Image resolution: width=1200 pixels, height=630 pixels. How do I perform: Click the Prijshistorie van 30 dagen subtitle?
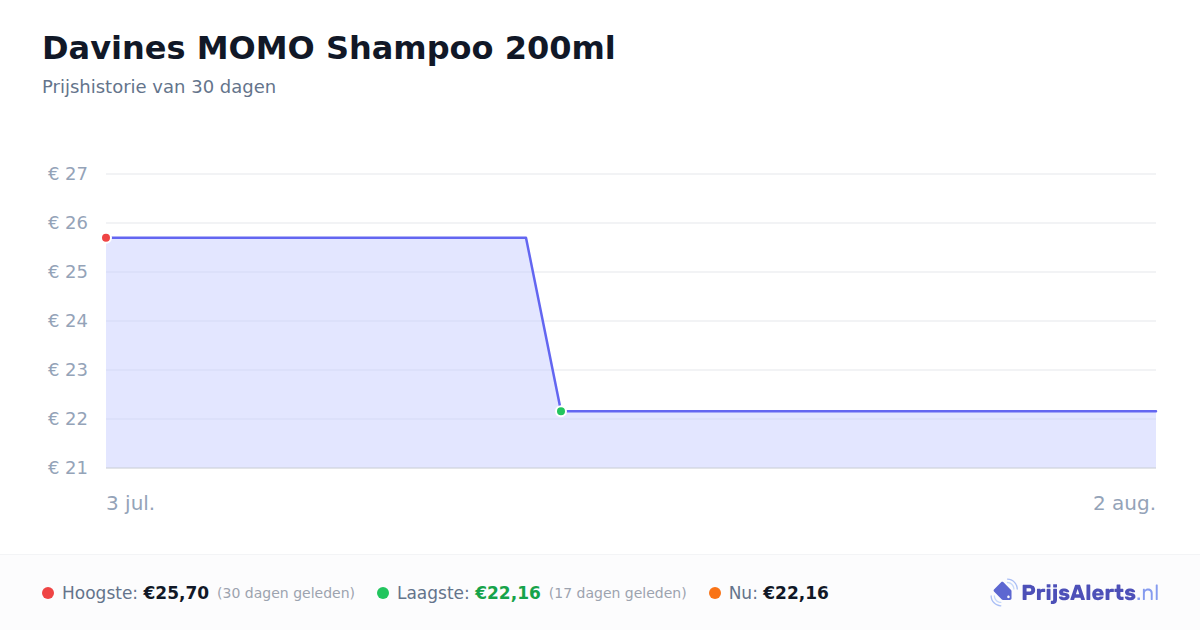coord(159,87)
